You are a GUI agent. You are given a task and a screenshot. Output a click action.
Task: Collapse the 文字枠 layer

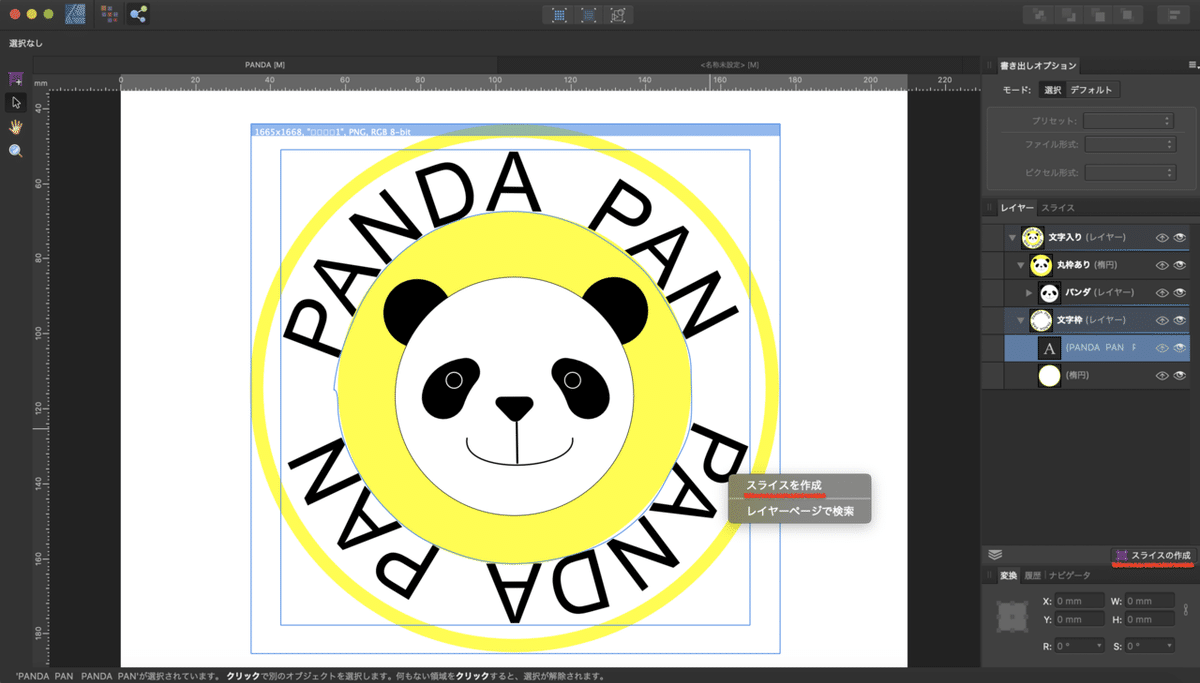1021,320
